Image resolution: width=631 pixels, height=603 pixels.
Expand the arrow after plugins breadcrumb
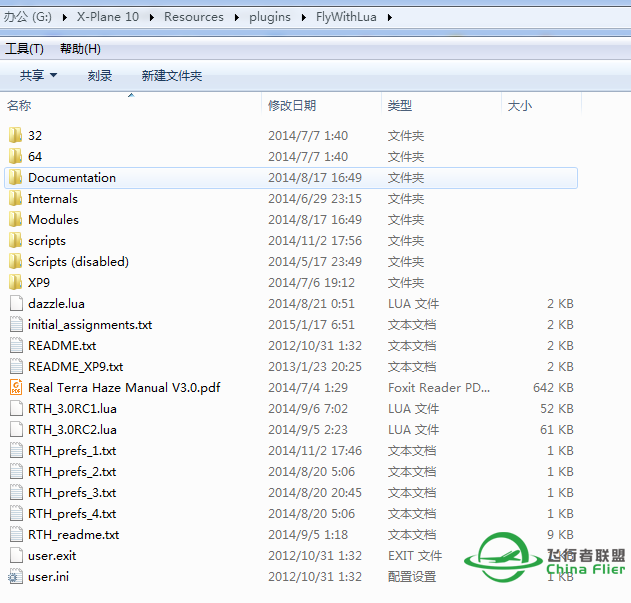pyautogui.click(x=303, y=17)
